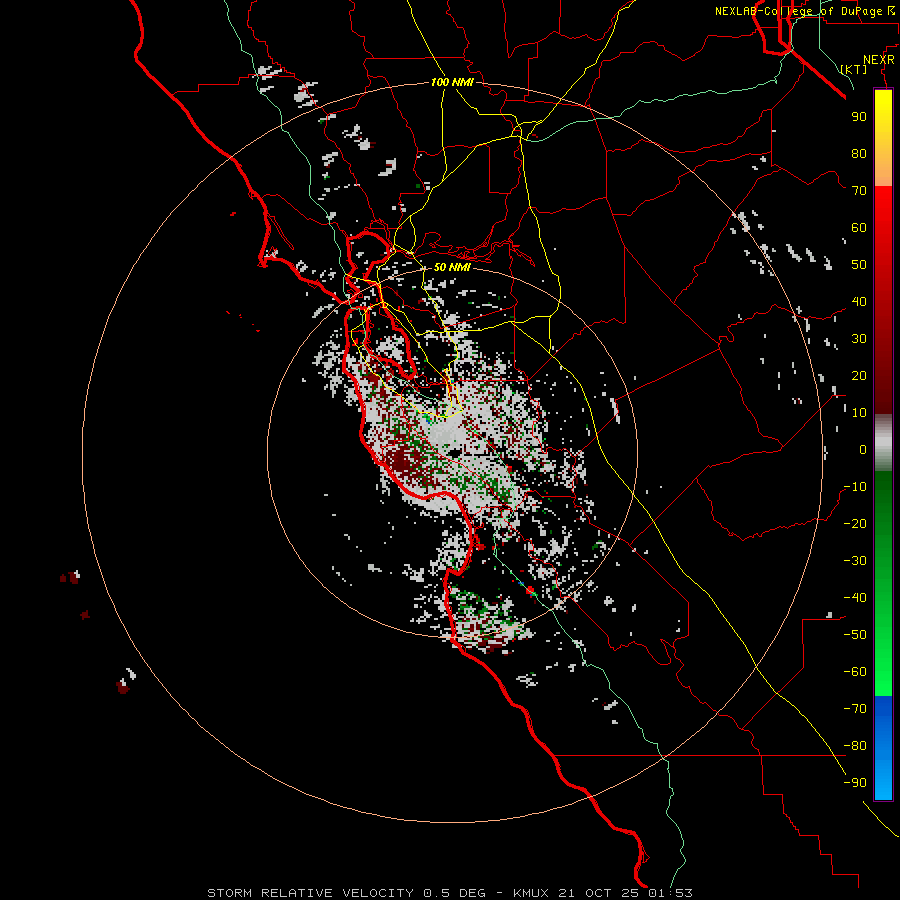The width and height of the screenshot is (900, 900).
Task: Click the -20 value on velocity scale
Action: tap(855, 523)
